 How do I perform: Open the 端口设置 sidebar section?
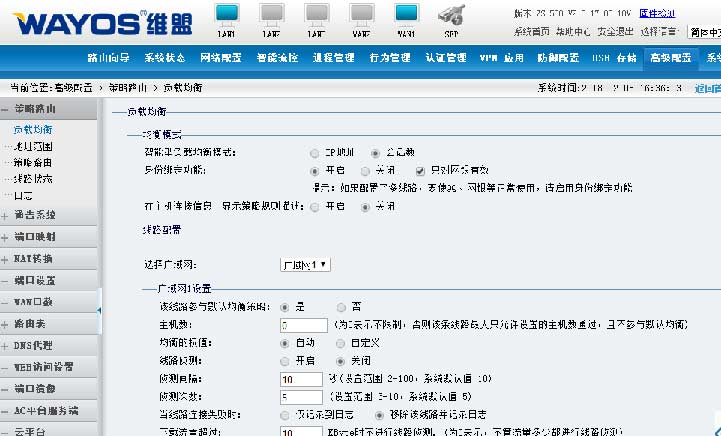48,280
